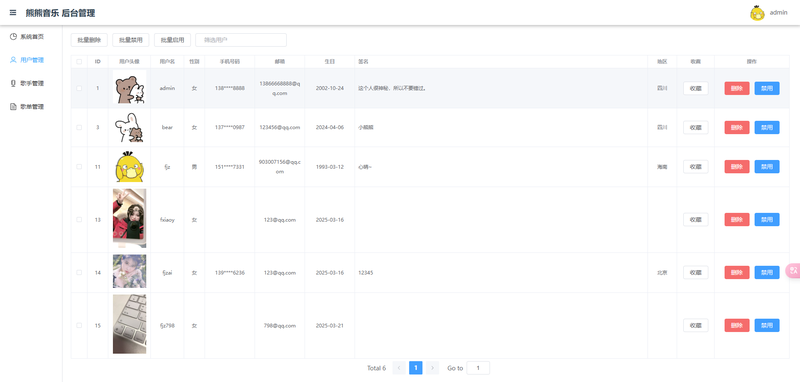The height and width of the screenshot is (382, 800).
Task: Click the red 删除 button for fjzai
Action: click(x=737, y=273)
